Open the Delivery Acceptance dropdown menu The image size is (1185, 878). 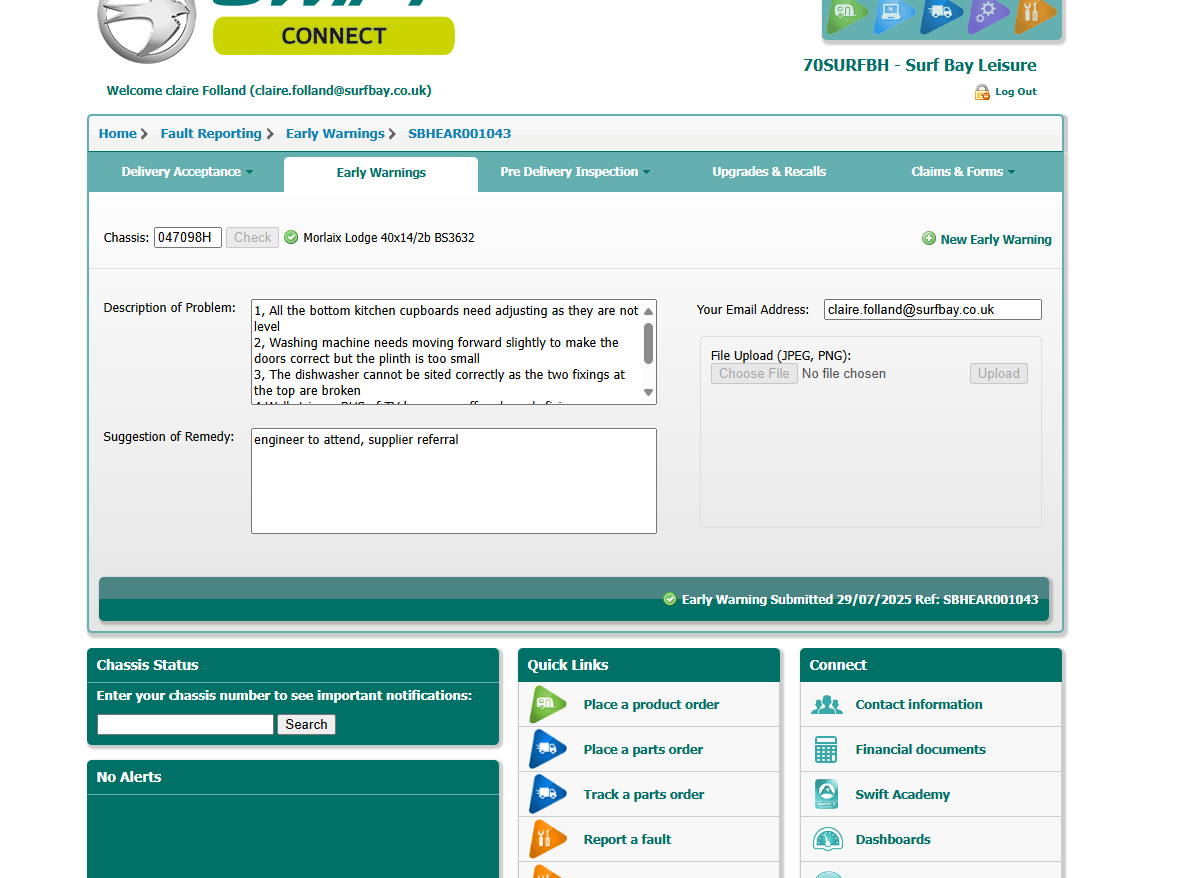tap(187, 172)
